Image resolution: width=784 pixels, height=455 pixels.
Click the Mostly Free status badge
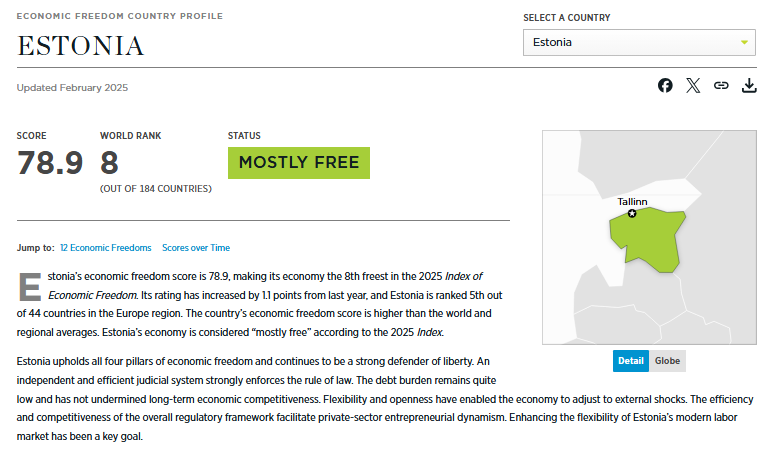[x=299, y=163]
